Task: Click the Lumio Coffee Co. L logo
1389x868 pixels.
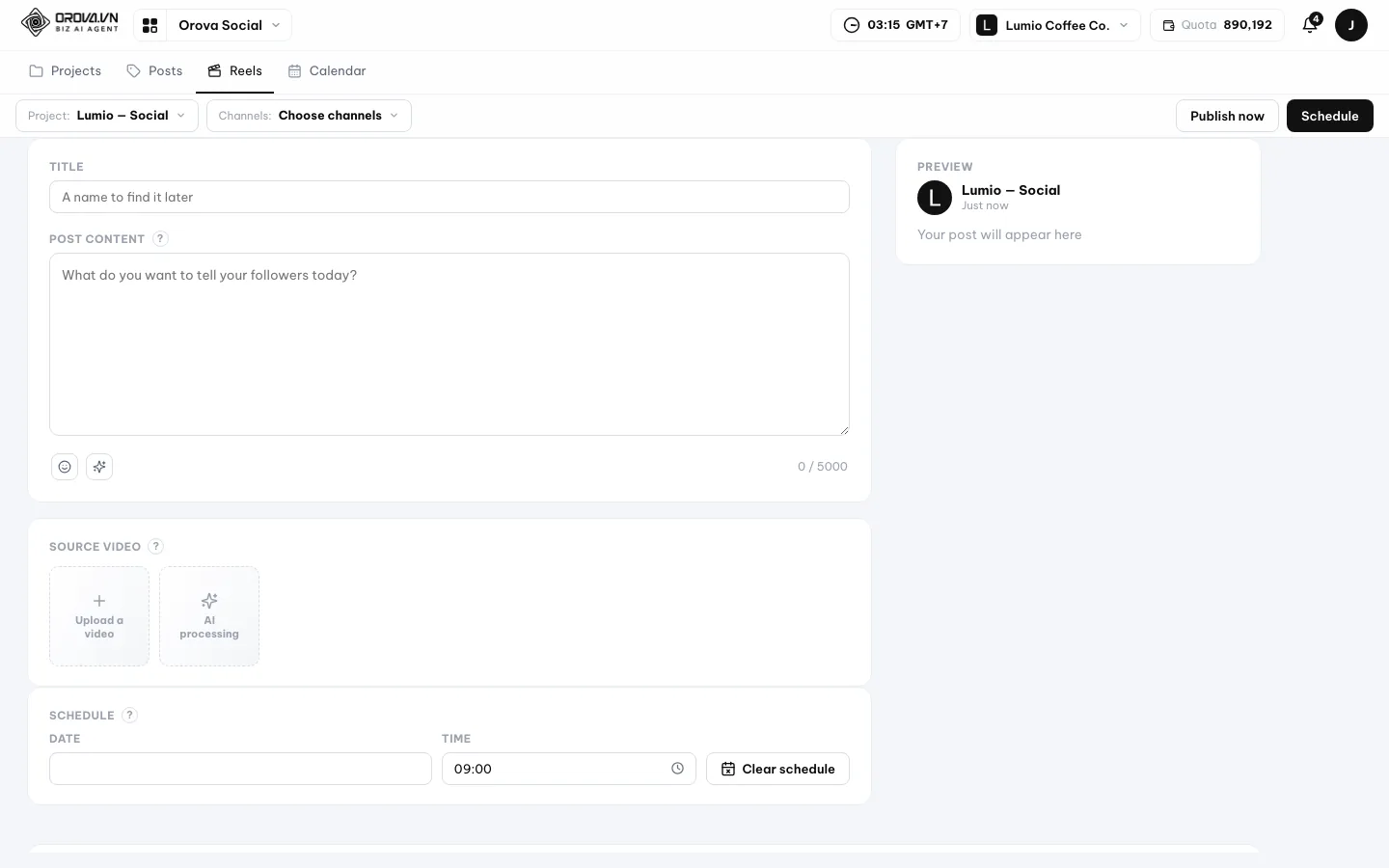Action: (x=987, y=25)
